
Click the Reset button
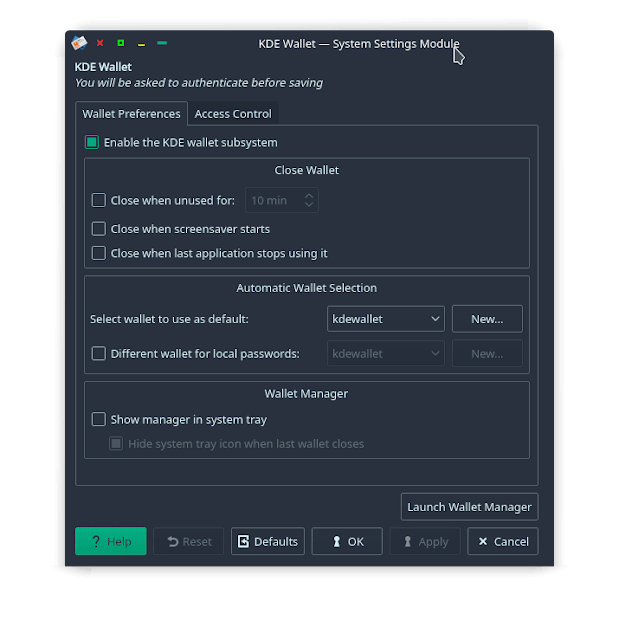pyautogui.click(x=189, y=541)
